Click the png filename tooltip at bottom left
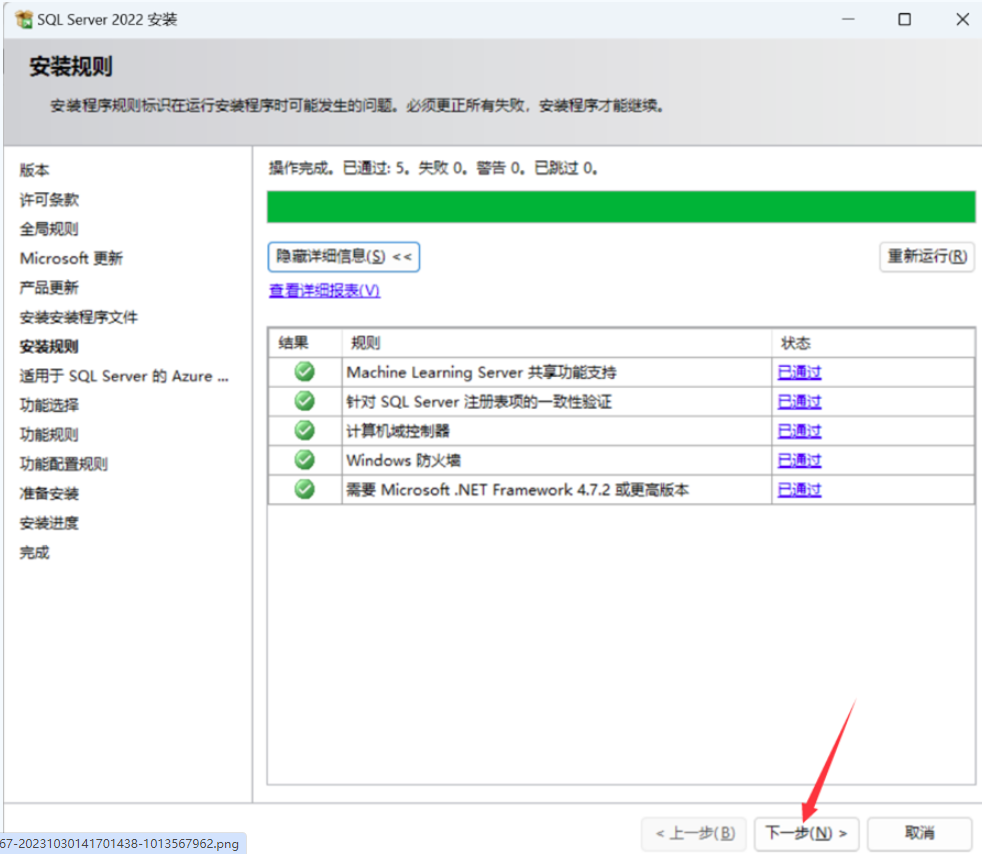Screen dimensions: 982x854 [x=123, y=843]
